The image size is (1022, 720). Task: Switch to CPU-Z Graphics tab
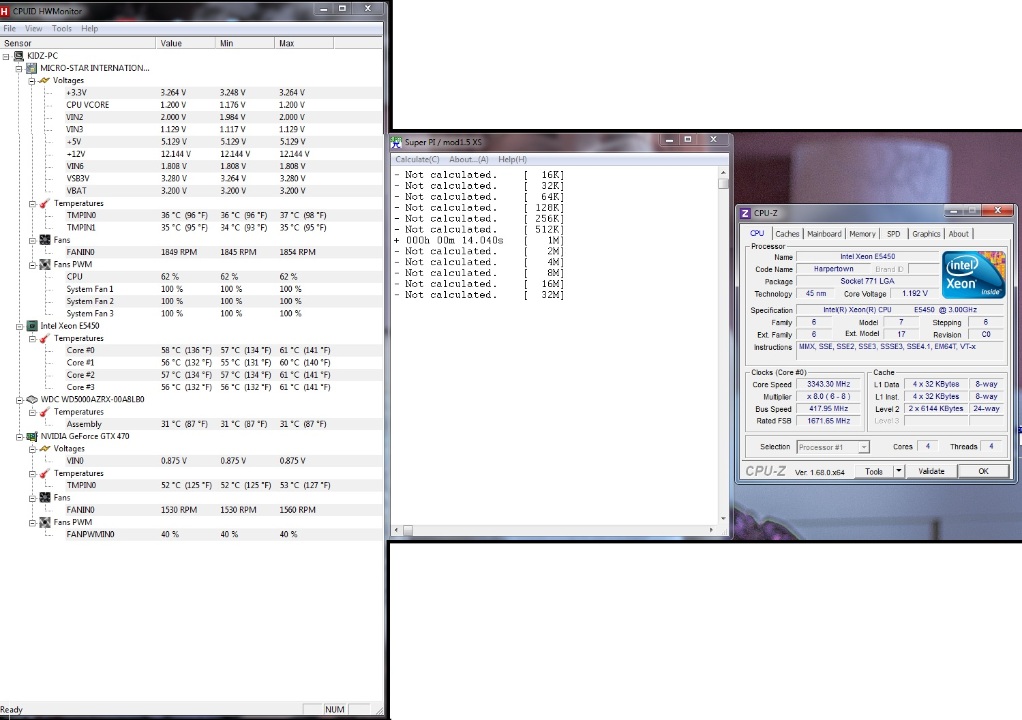coord(926,234)
